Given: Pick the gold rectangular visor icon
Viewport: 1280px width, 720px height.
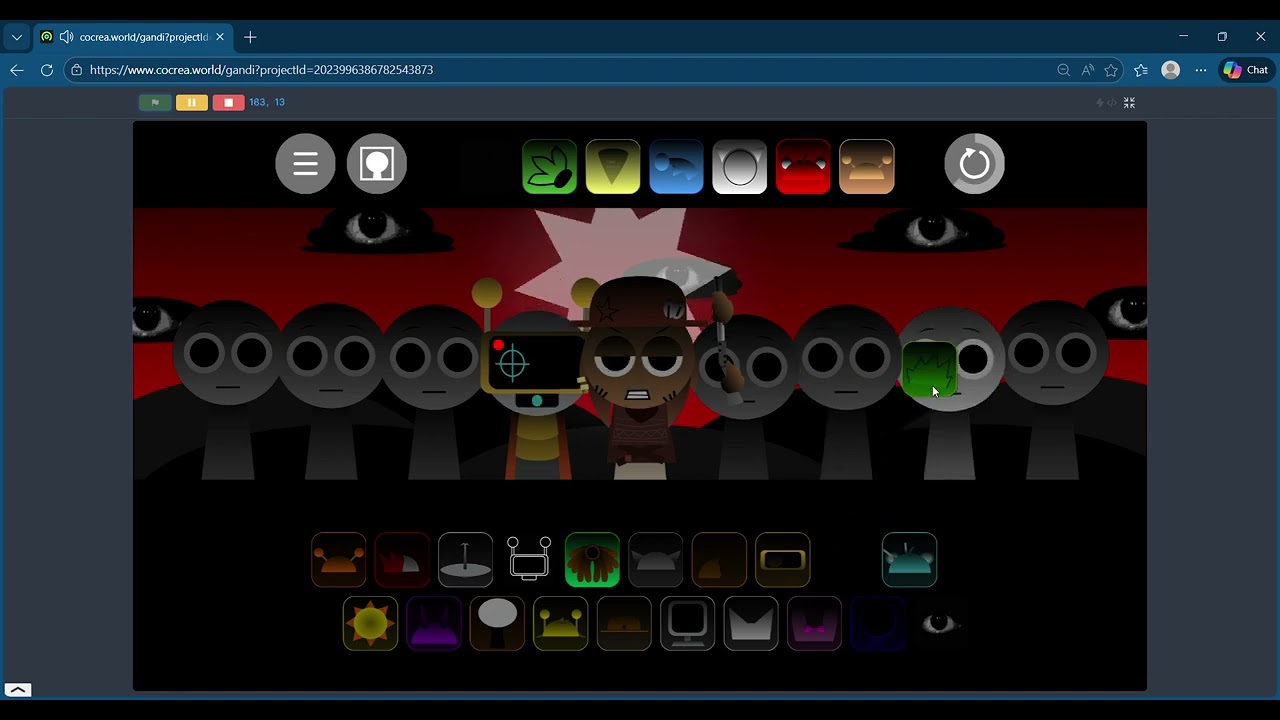Looking at the screenshot, I should tap(782, 560).
